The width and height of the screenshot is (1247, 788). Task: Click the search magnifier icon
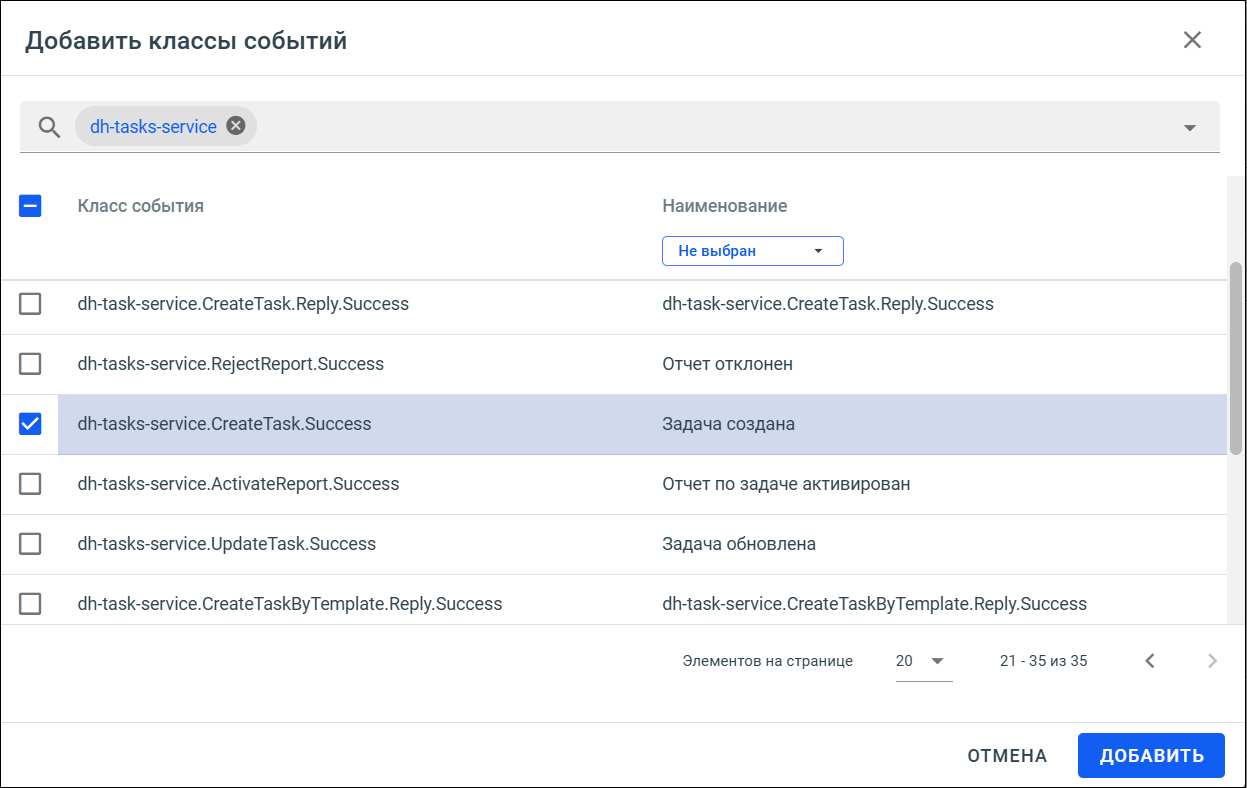click(49, 127)
